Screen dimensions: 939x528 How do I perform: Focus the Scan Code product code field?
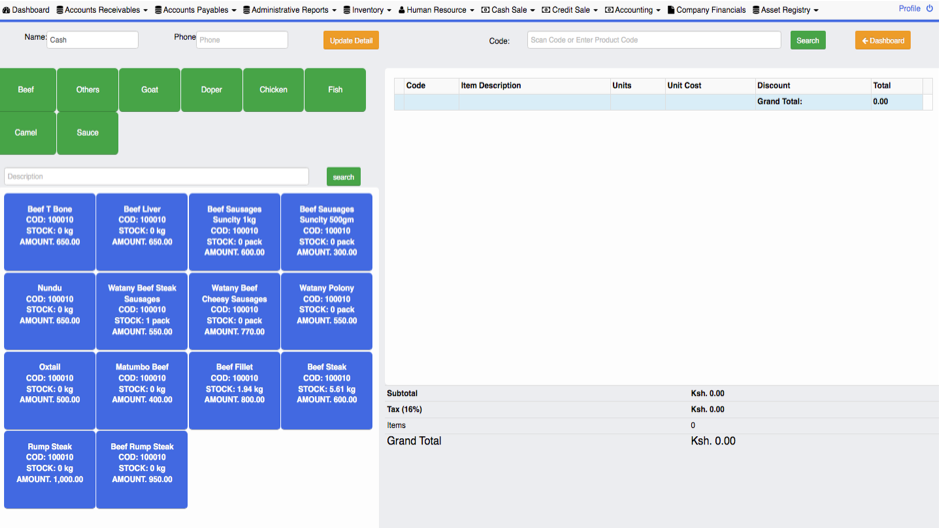[654, 40]
